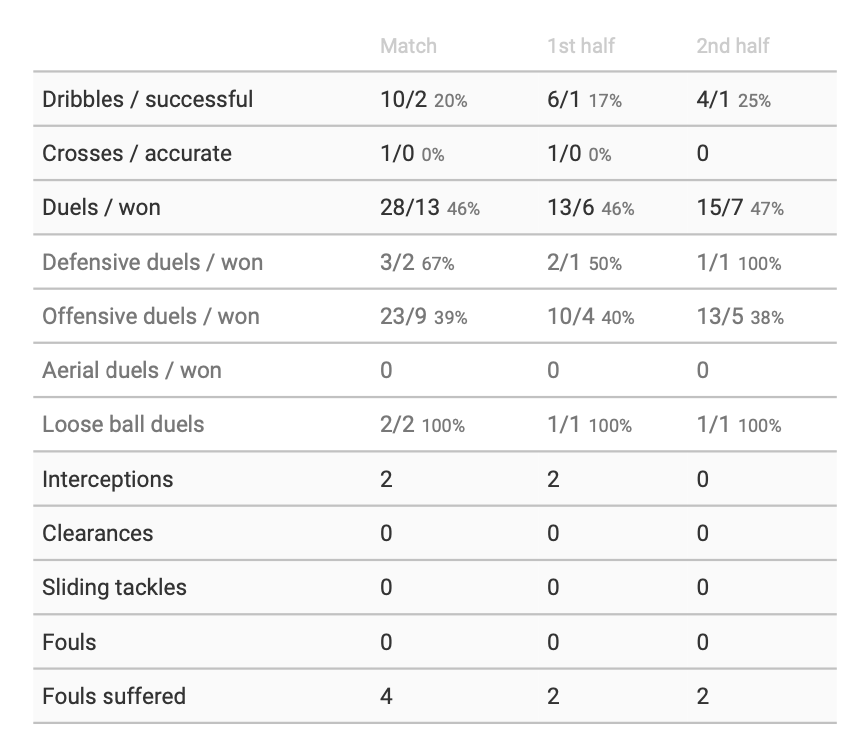Click the Match column header
This screenshot has width=866, height=754.
coord(408,46)
